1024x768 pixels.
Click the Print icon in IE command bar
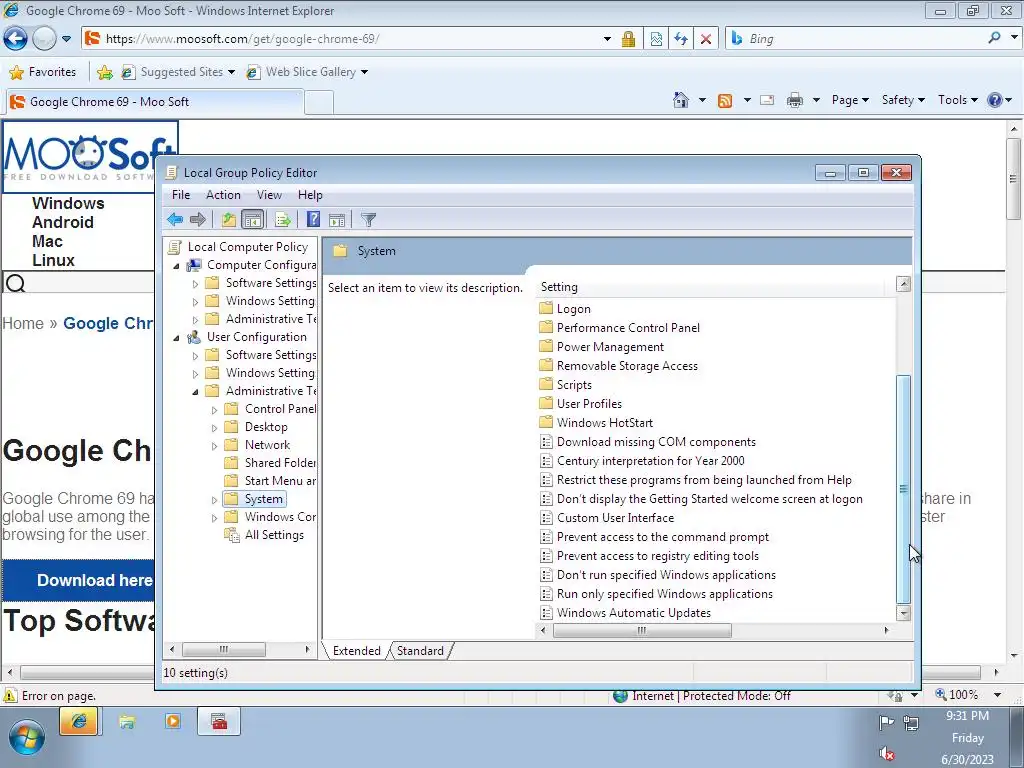795,100
